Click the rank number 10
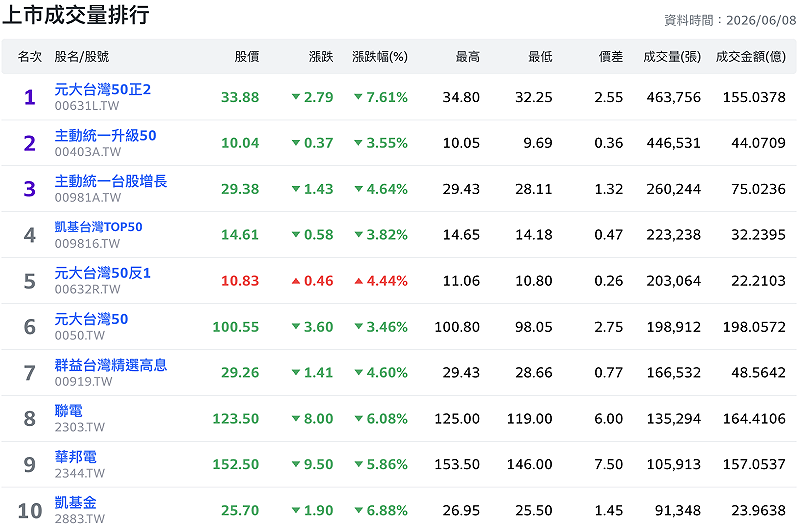Screen dimensions: 800x531 coord(30,511)
